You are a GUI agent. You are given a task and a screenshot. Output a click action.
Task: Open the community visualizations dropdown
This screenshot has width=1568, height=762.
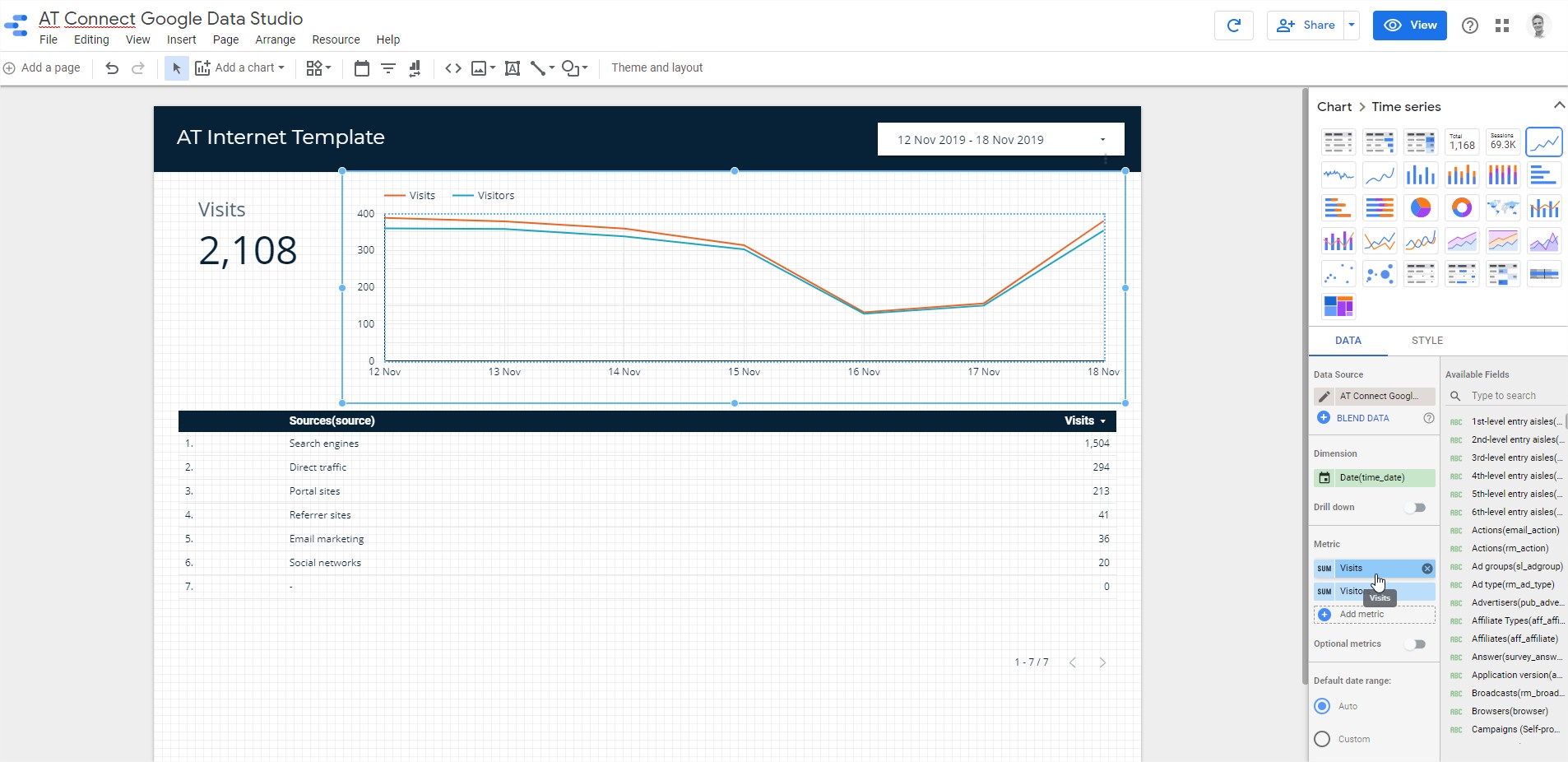318,68
